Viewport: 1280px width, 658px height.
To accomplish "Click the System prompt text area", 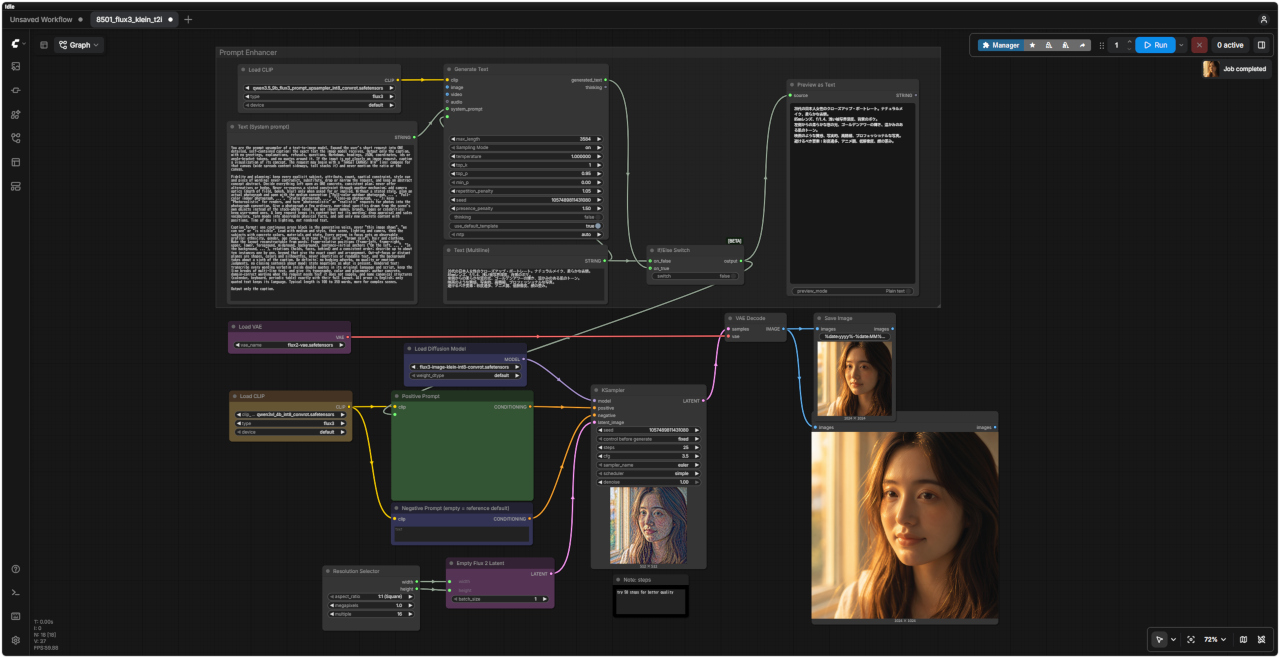I will (x=322, y=217).
